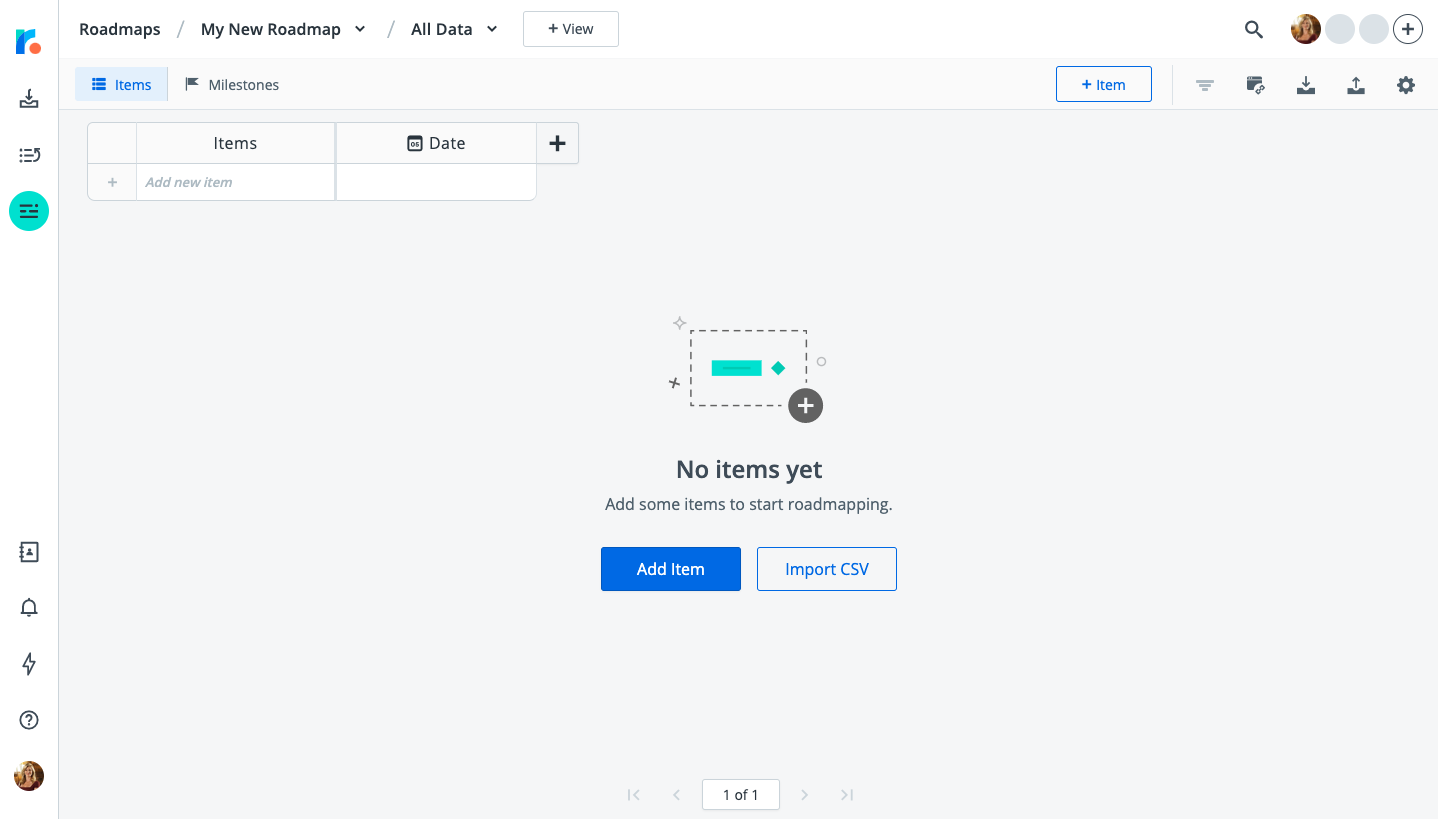Click the upload export icon in toolbar
The image size is (1438, 819).
[1356, 85]
